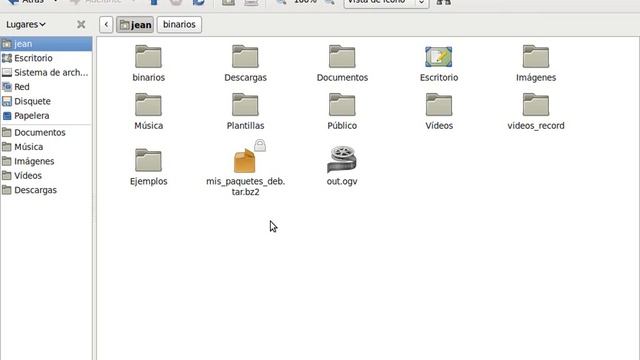Click the Escritorio screen icon in the sidebar

click(7, 58)
